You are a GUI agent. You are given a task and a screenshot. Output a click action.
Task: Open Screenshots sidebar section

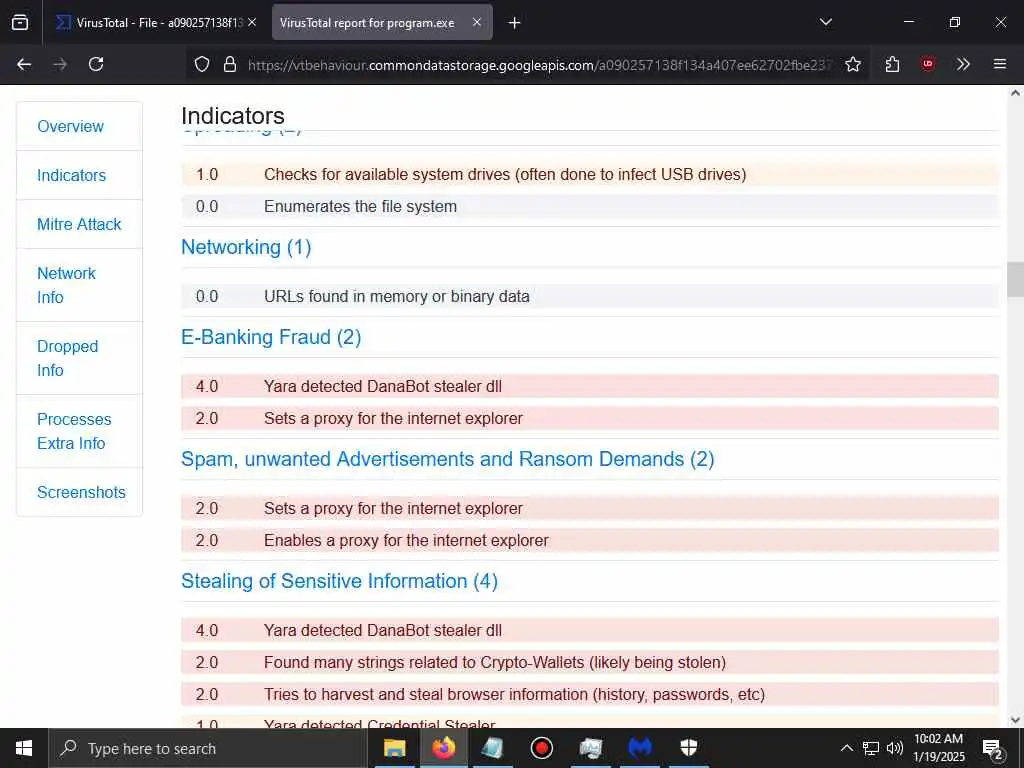[81, 492]
